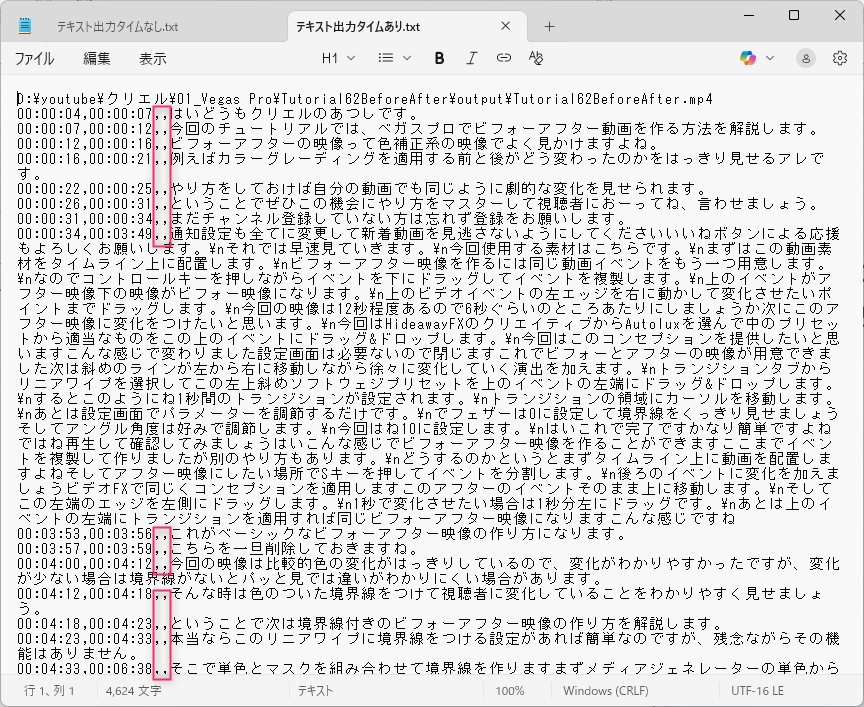The height and width of the screenshot is (707, 864).
Task: Click the Windows (CRLF) line ending indicator
Action: 607,691
